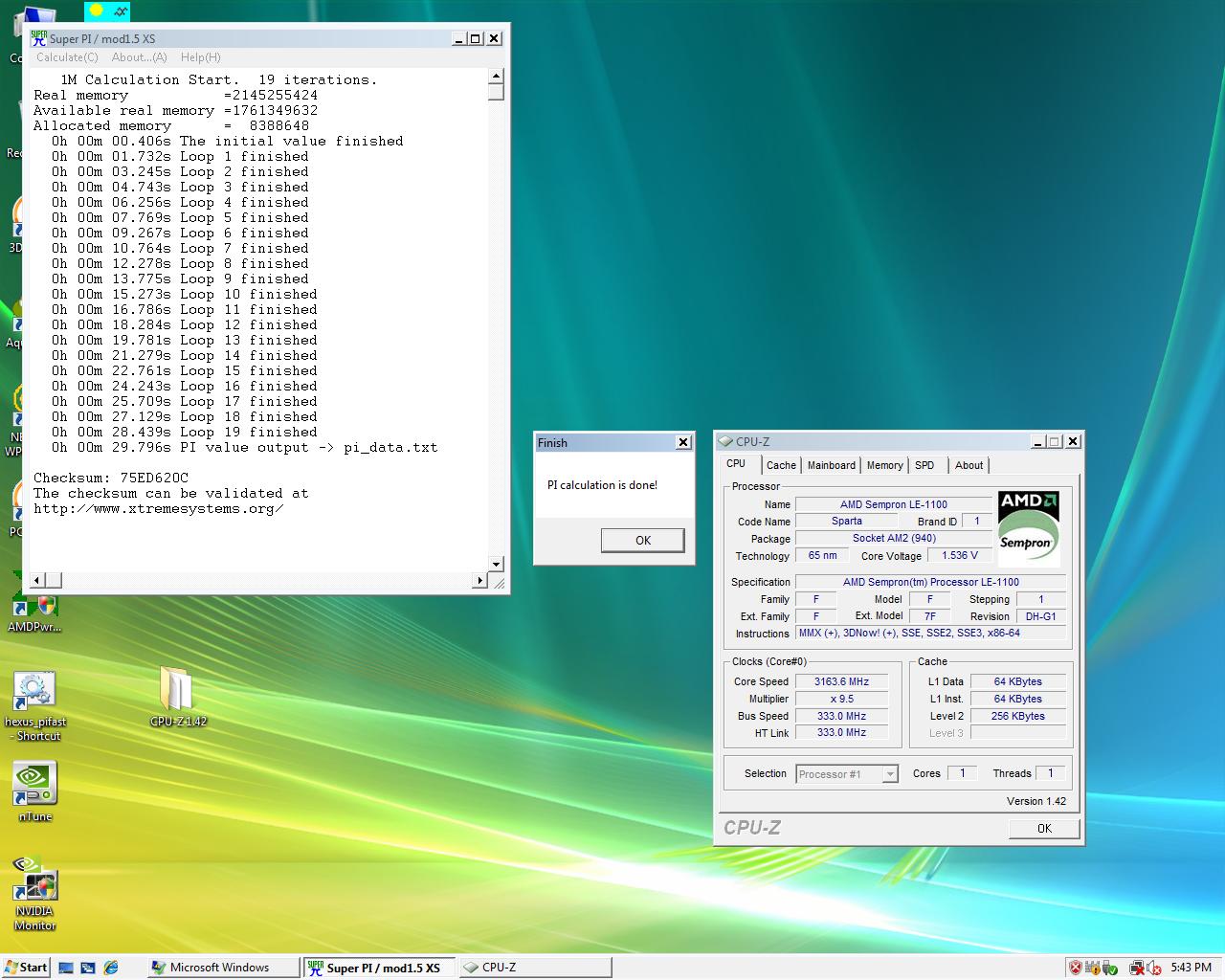The width and height of the screenshot is (1225, 980).
Task: Click the Core Voltage value 1.536 V
Action: [x=960, y=555]
